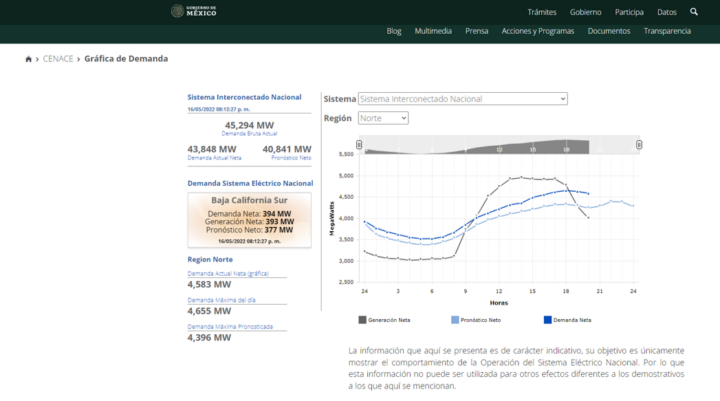Viewport: 720px width, 401px height.
Task: Click the search magnifier icon
Action: [694, 12]
